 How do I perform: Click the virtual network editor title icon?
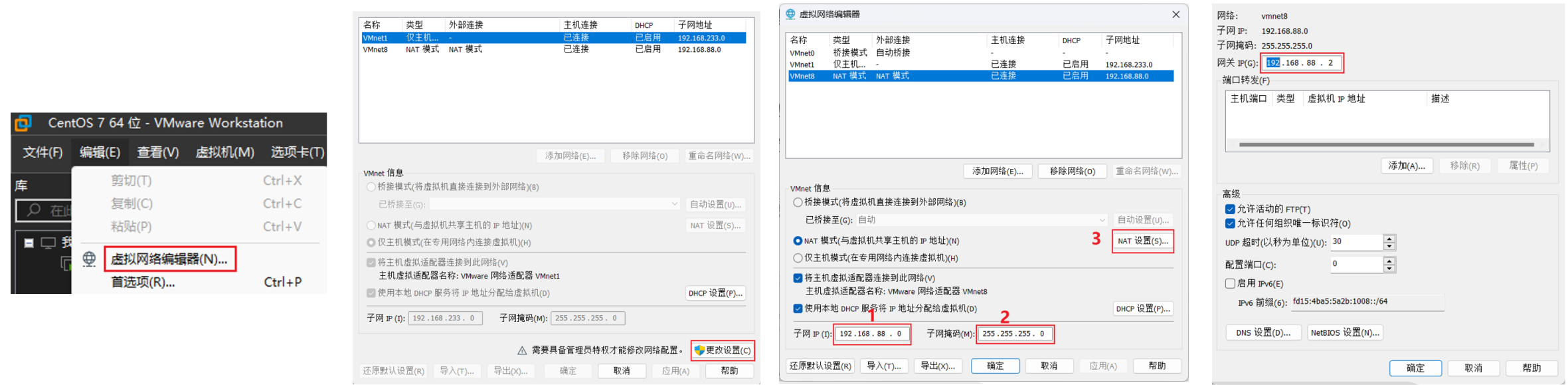[790, 14]
